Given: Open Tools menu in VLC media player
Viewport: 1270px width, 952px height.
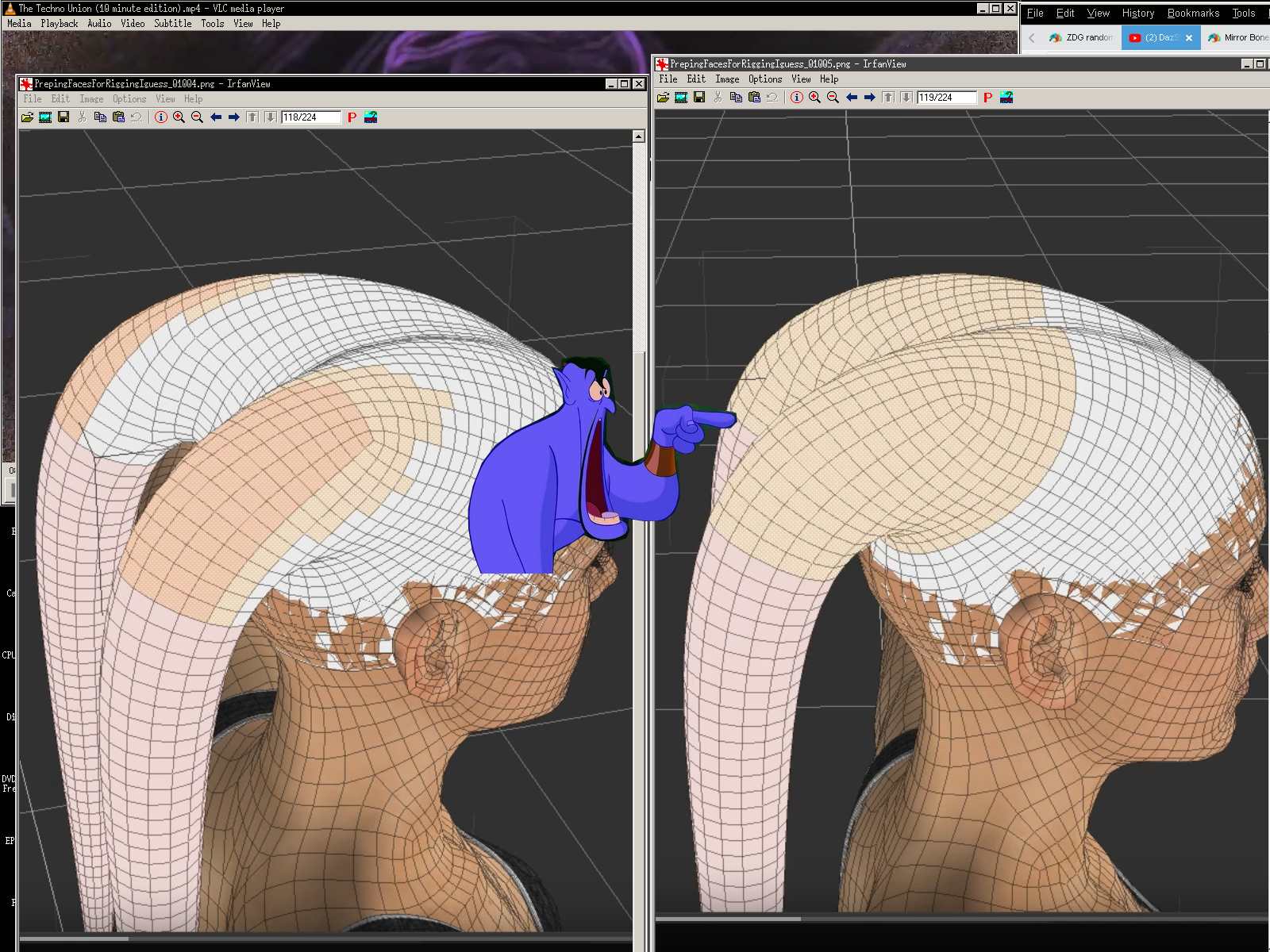Looking at the screenshot, I should (212, 24).
